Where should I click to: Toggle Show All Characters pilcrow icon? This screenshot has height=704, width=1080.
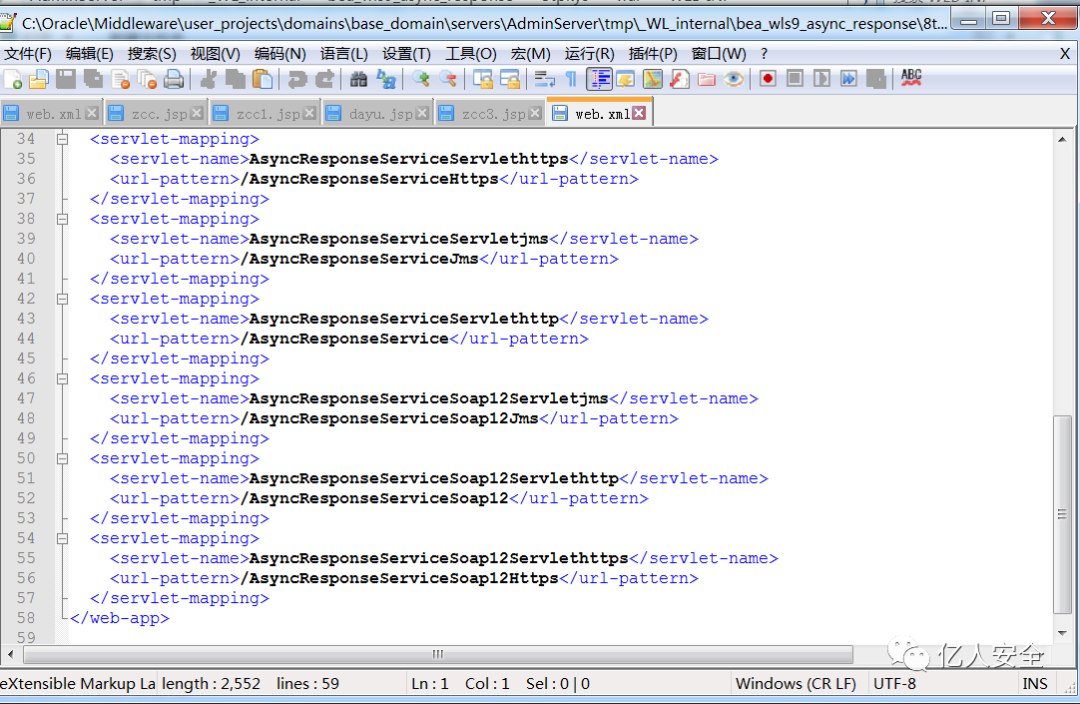[571, 79]
